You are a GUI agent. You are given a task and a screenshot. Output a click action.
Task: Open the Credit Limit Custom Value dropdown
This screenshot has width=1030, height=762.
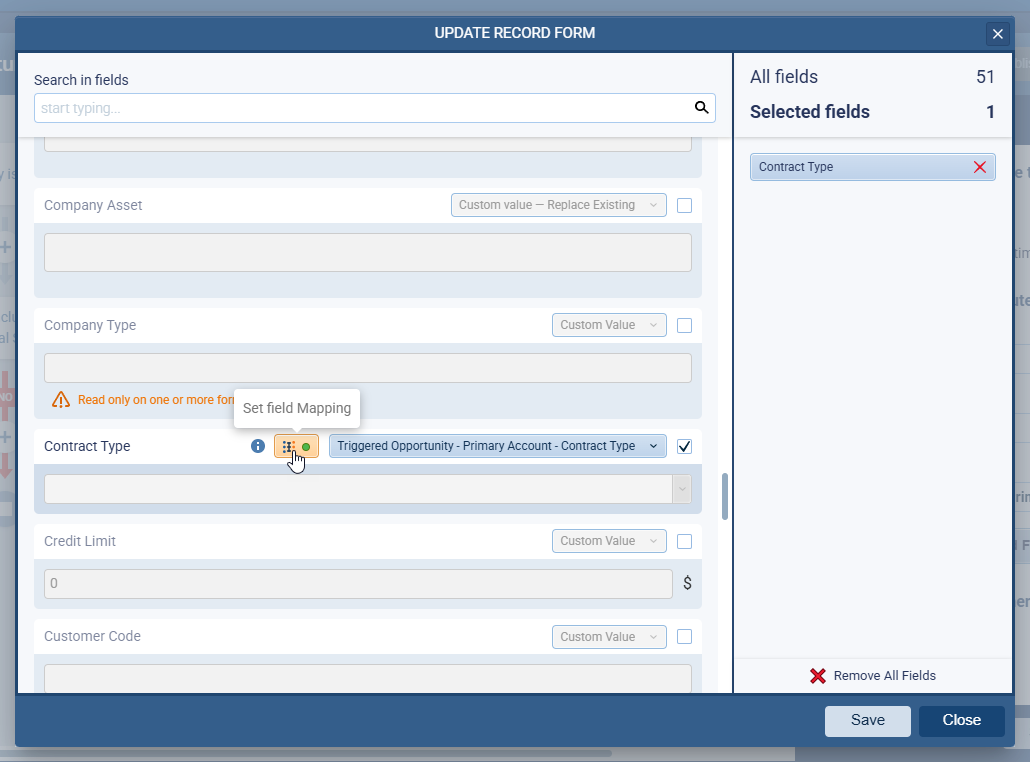click(x=608, y=541)
